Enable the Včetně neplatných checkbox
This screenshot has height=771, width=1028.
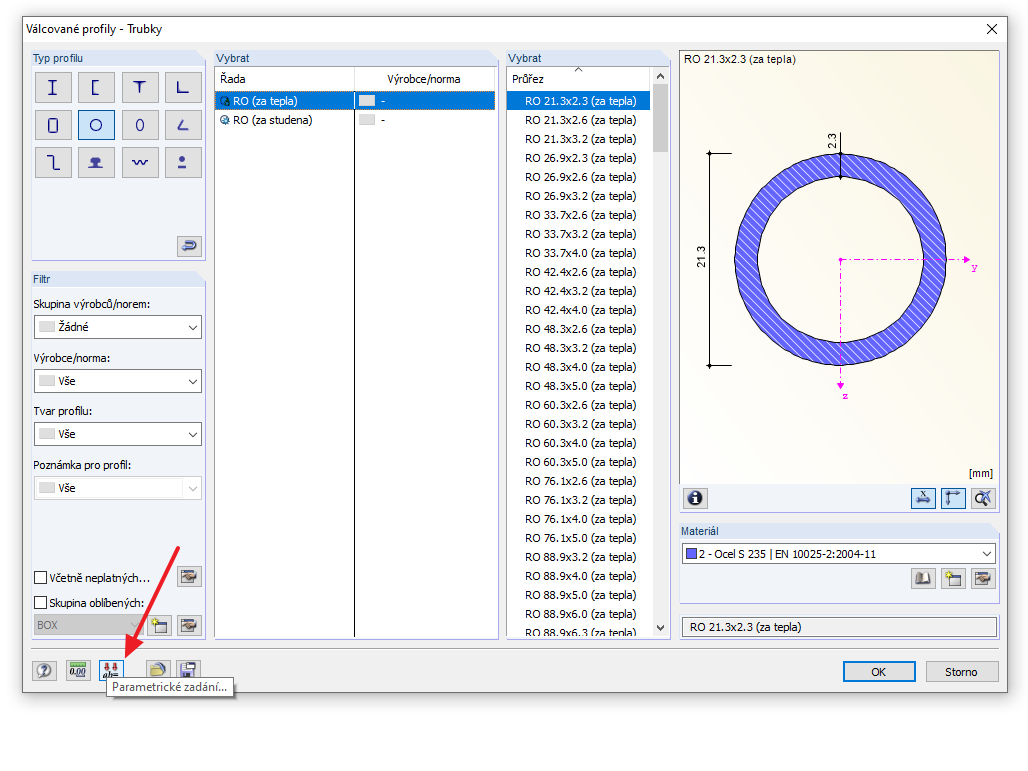[41, 578]
